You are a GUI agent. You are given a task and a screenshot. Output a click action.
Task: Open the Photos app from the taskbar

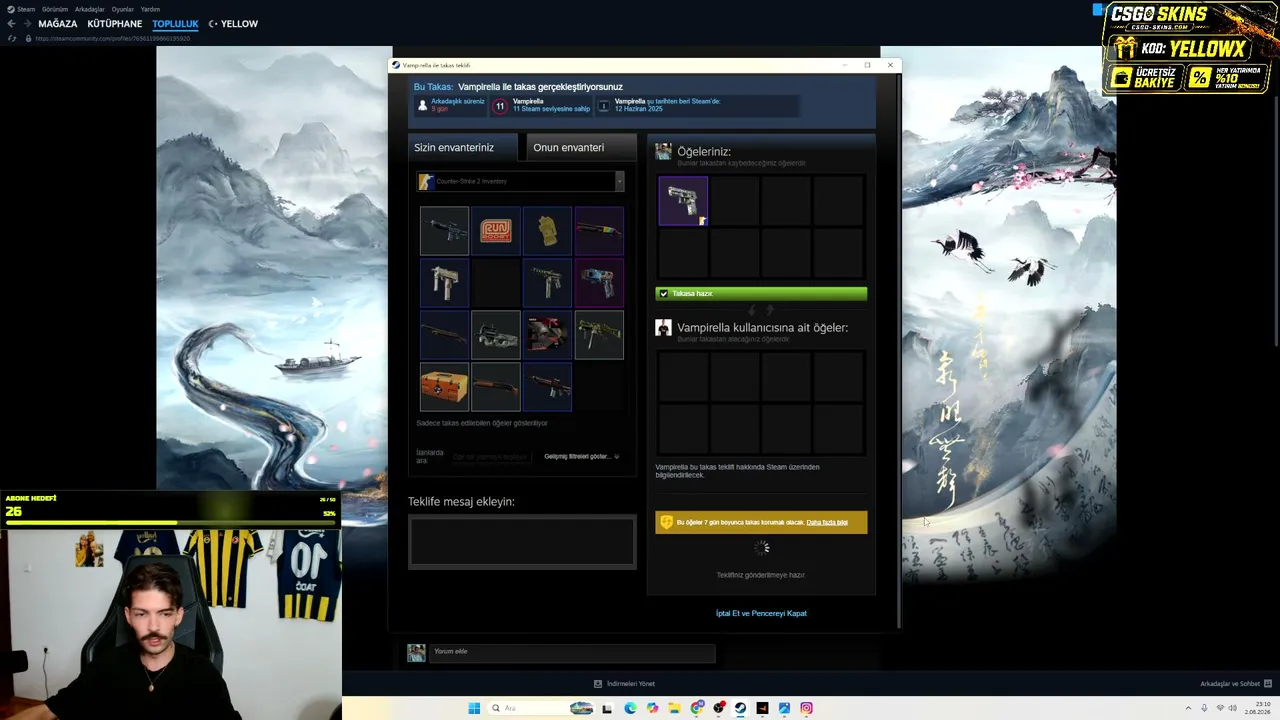784,708
